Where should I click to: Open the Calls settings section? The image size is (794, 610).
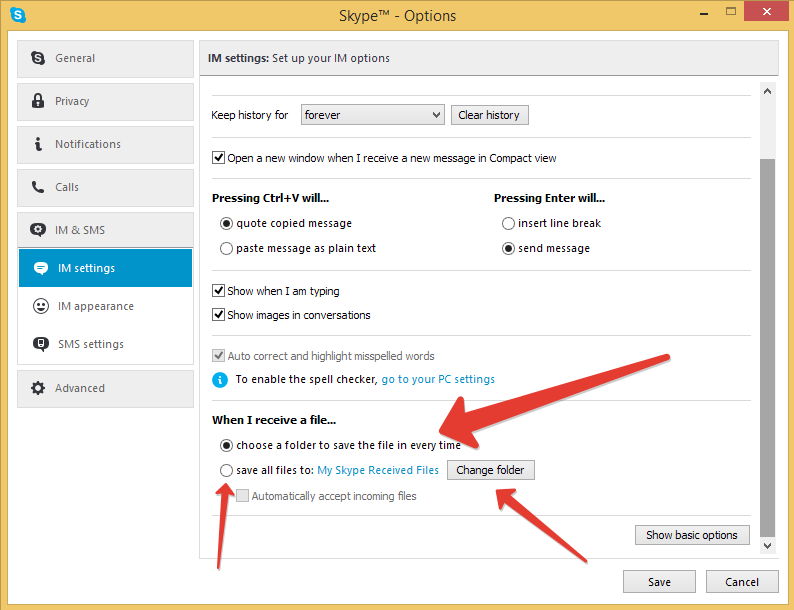click(x=105, y=188)
